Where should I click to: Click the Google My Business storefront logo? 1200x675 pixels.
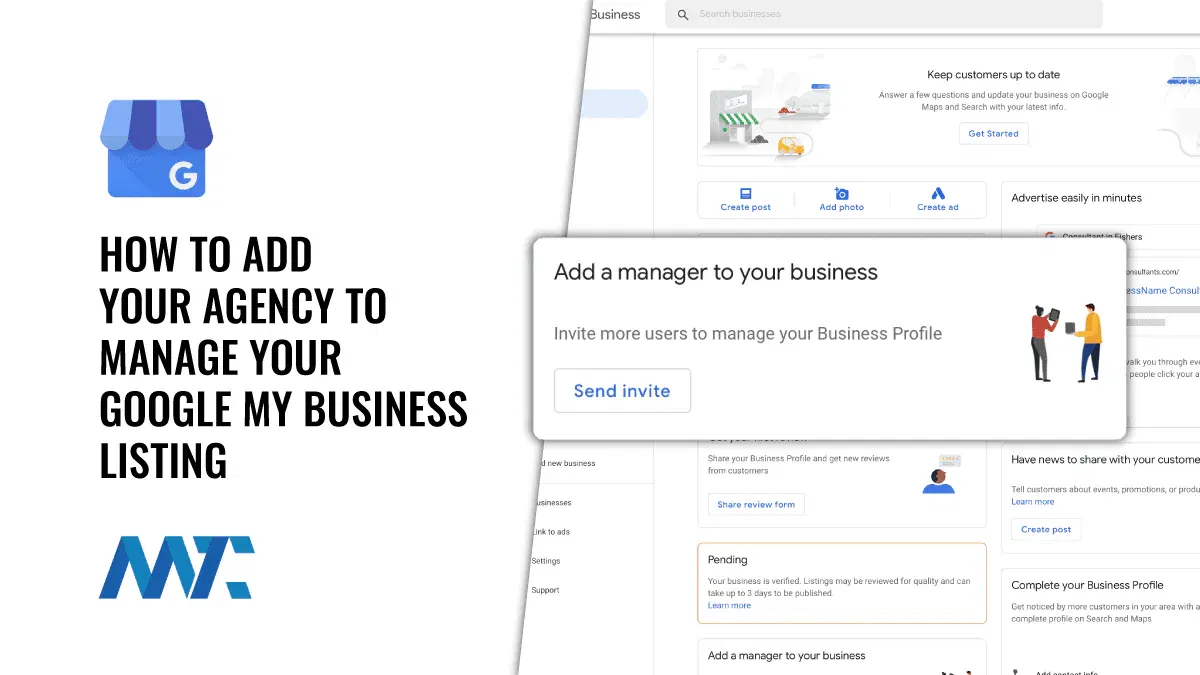[x=157, y=148]
